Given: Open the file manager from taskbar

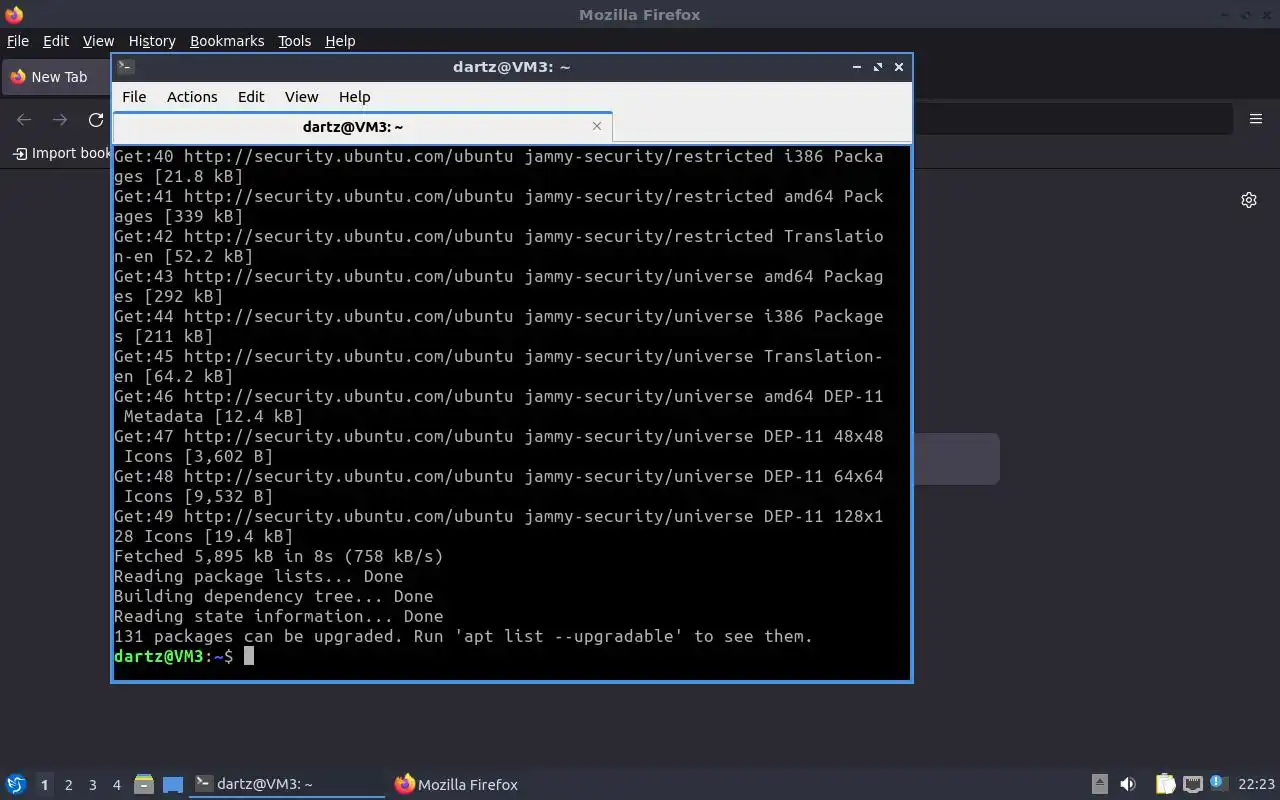Looking at the screenshot, I should tap(143, 784).
